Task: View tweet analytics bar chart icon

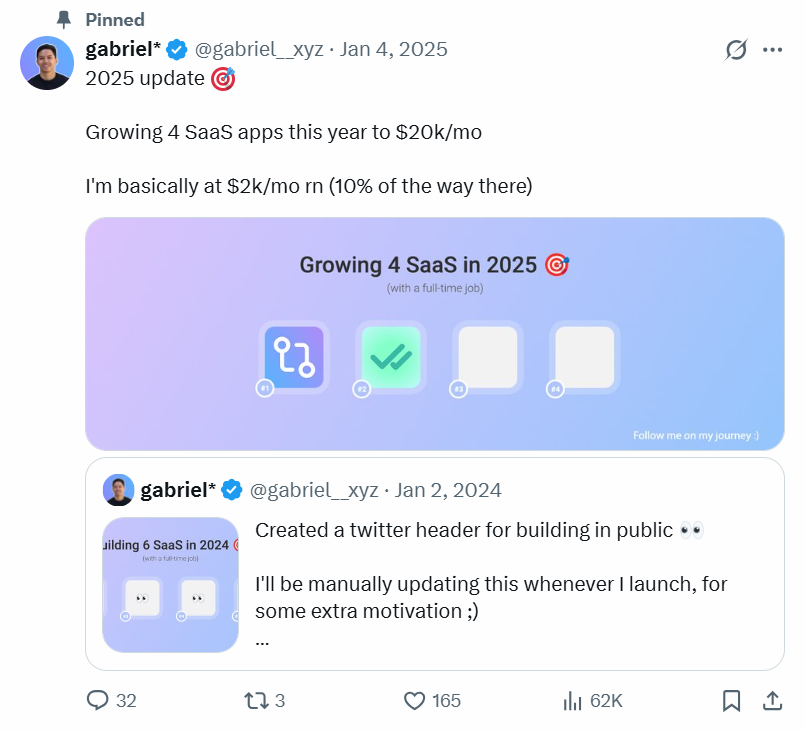Action: click(573, 701)
